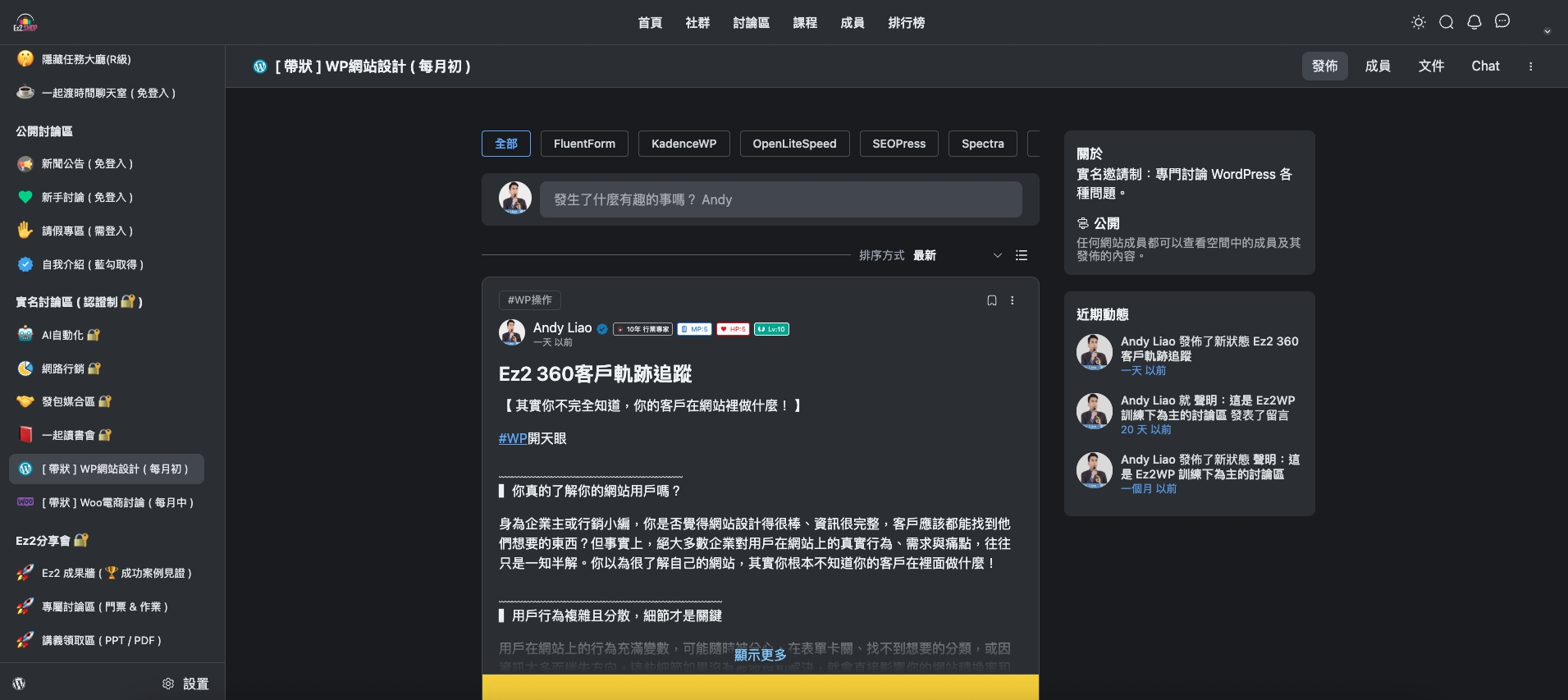Image resolution: width=1568 pixels, height=700 pixels.
Task: Filter posts by KadenceWP topic
Action: coord(683,144)
